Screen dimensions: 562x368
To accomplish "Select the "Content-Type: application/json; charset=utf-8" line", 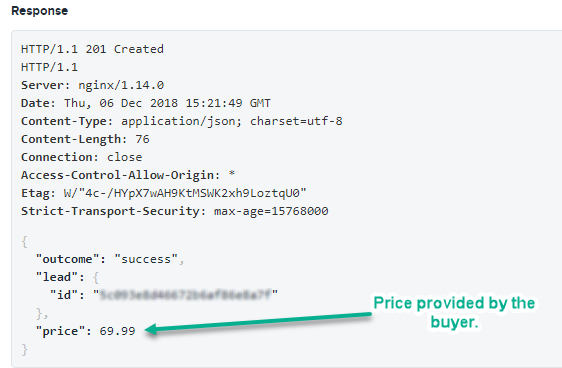I will 182,121.
